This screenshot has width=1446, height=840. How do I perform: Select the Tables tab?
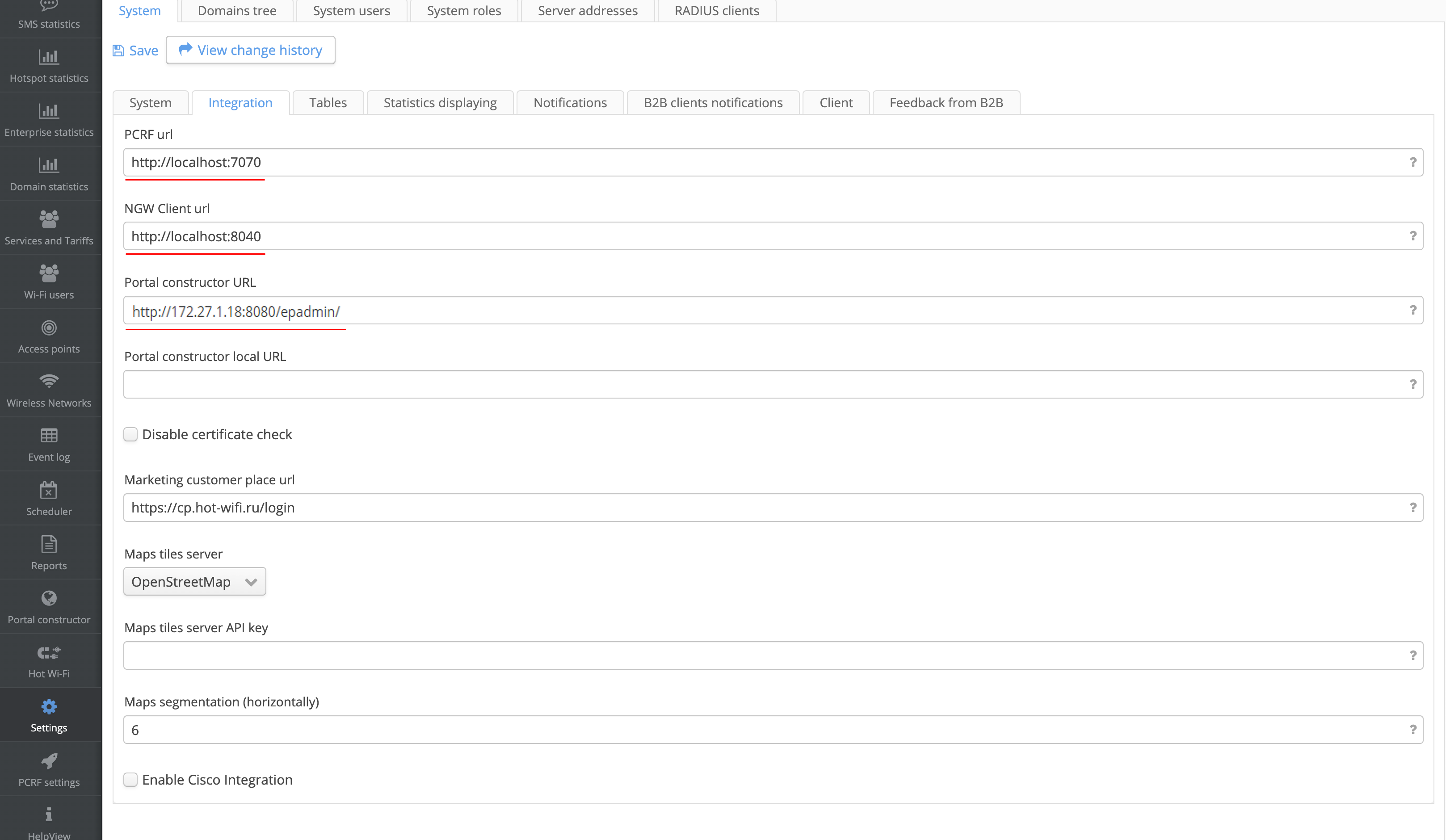(x=328, y=103)
